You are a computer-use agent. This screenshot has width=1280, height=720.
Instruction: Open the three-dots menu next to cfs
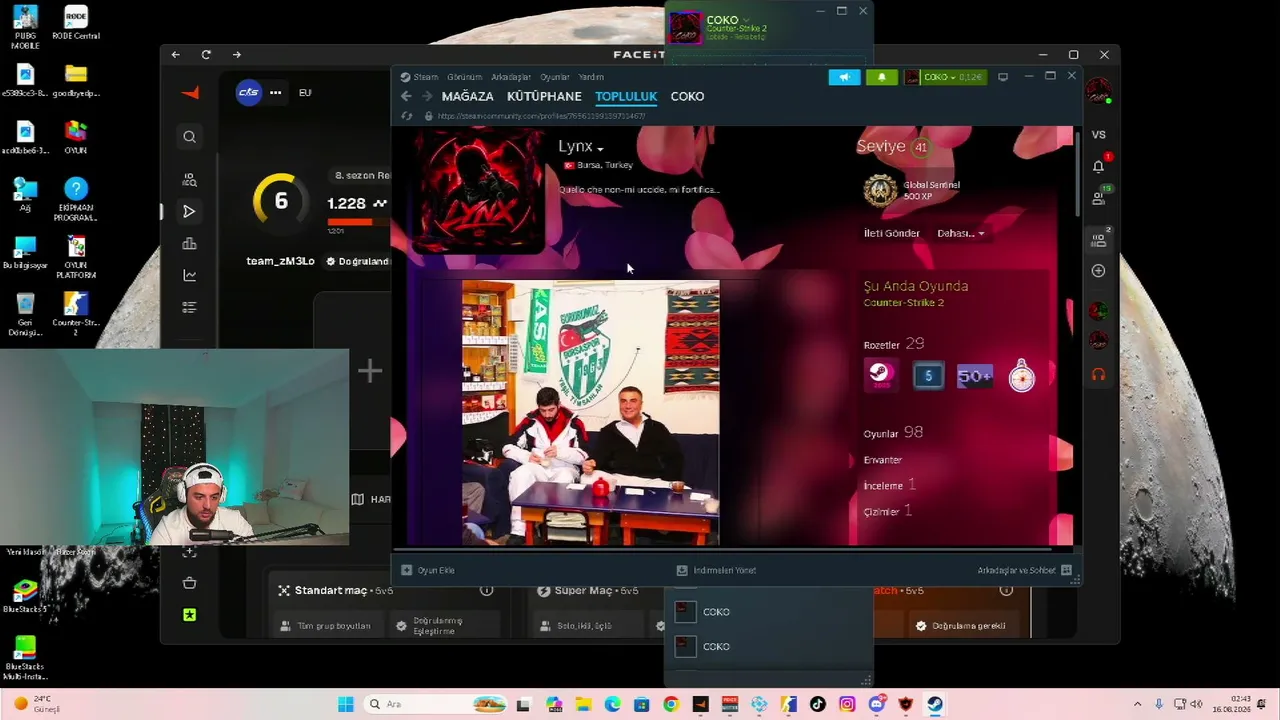tap(275, 93)
